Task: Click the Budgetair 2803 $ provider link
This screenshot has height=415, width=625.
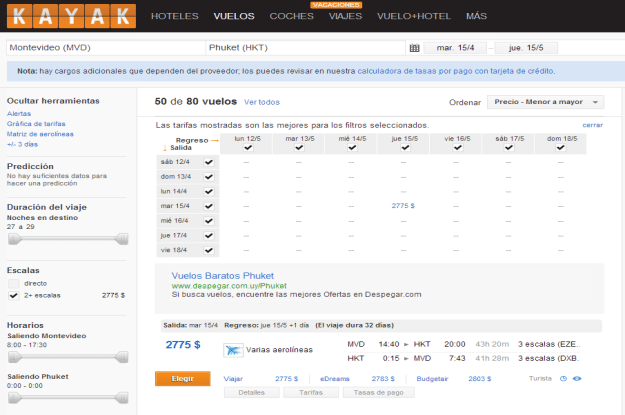Action: point(454,379)
